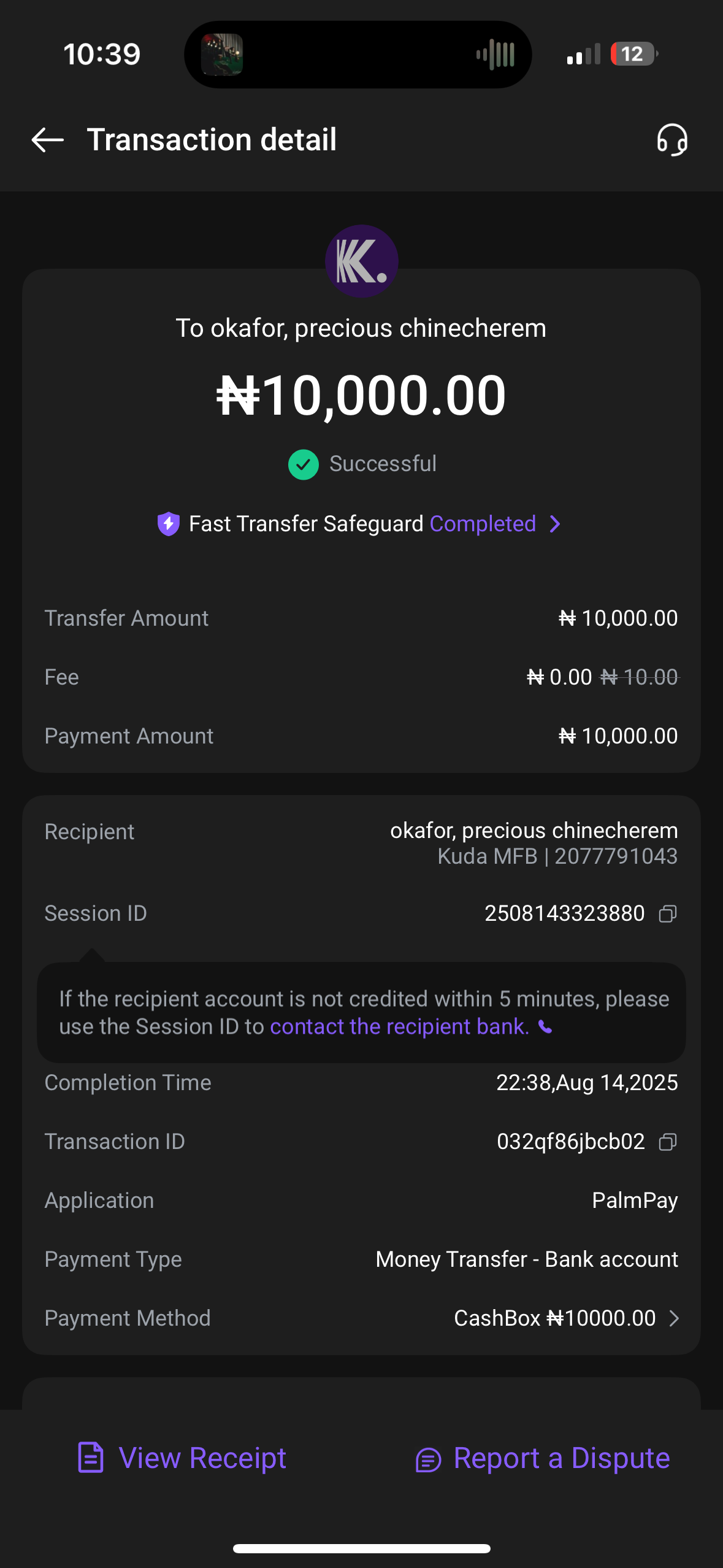Screen dimensions: 723x1568
Task: Tap the CashBox ₦10000.00 payment method
Action: tap(554, 1318)
